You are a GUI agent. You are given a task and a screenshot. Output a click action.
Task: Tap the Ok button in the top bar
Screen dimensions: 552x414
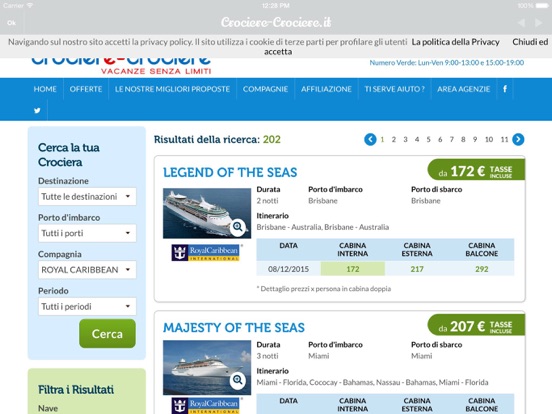[11, 23]
